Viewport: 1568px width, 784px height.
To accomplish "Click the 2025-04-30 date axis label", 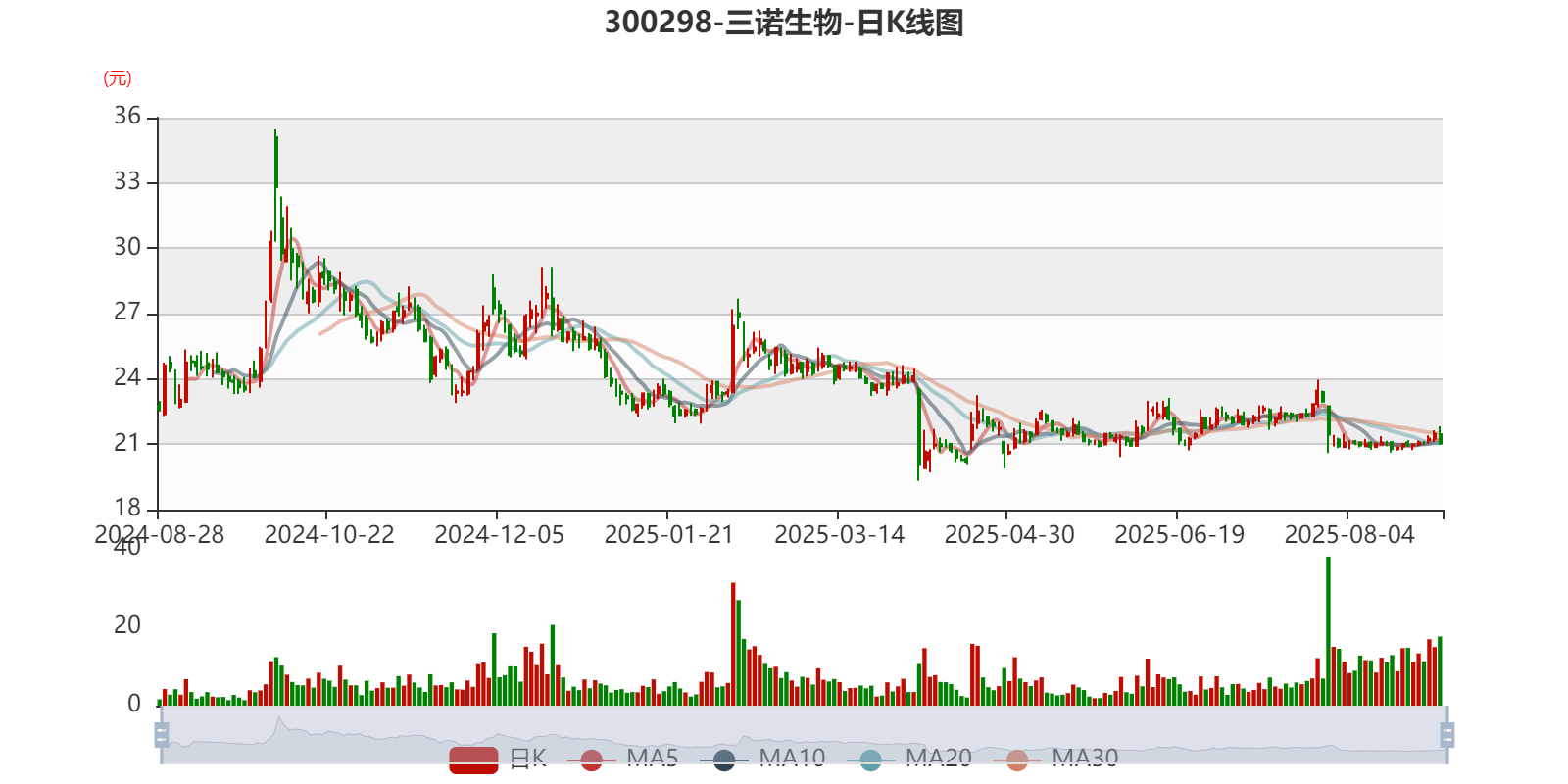I will coord(1009,535).
